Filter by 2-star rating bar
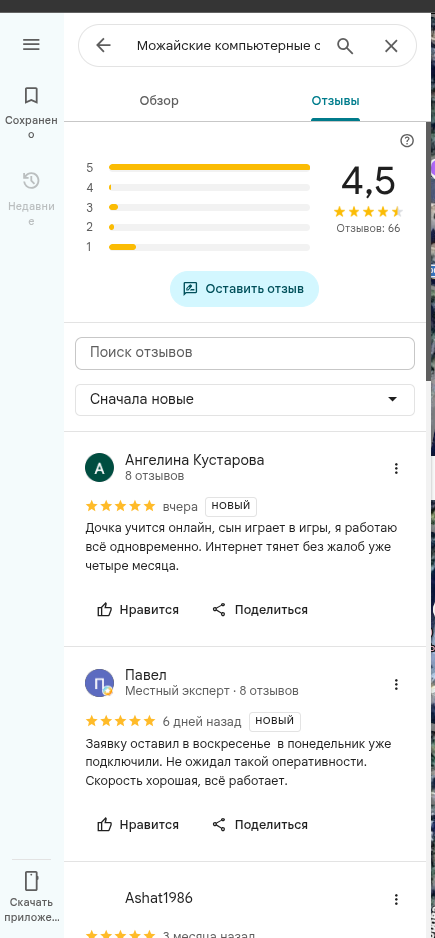Screen dimensions: 435x938 (209, 227)
